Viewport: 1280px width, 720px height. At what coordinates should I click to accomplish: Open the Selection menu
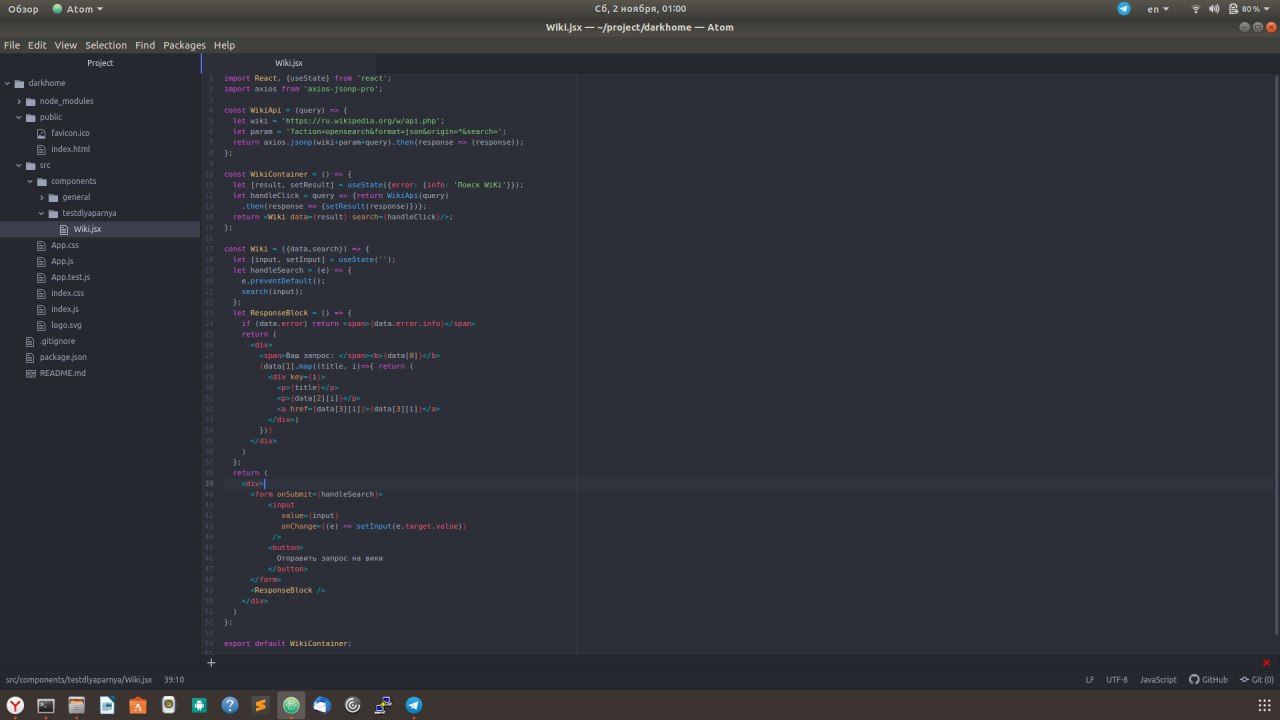click(x=106, y=45)
